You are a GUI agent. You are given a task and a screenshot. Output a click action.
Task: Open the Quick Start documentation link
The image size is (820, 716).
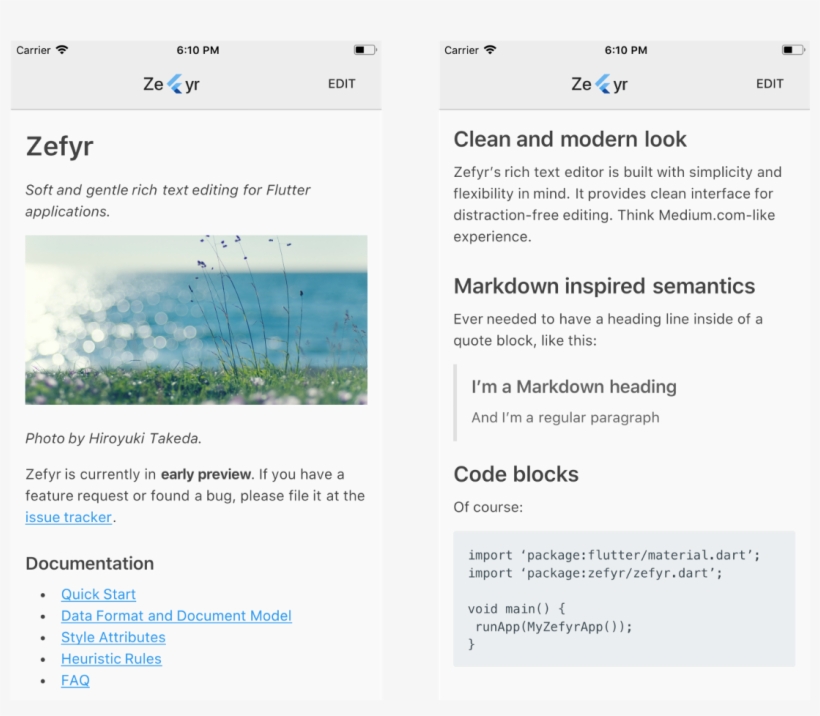click(x=98, y=594)
